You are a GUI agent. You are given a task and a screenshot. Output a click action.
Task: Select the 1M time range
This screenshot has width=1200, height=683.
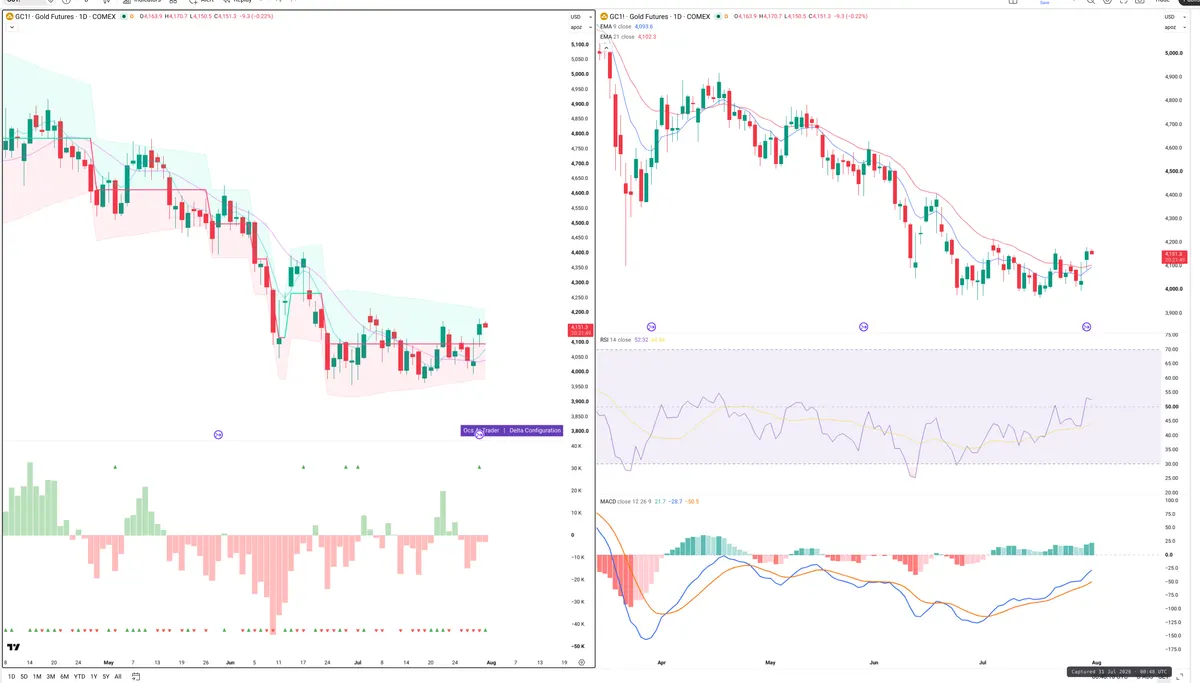37,676
